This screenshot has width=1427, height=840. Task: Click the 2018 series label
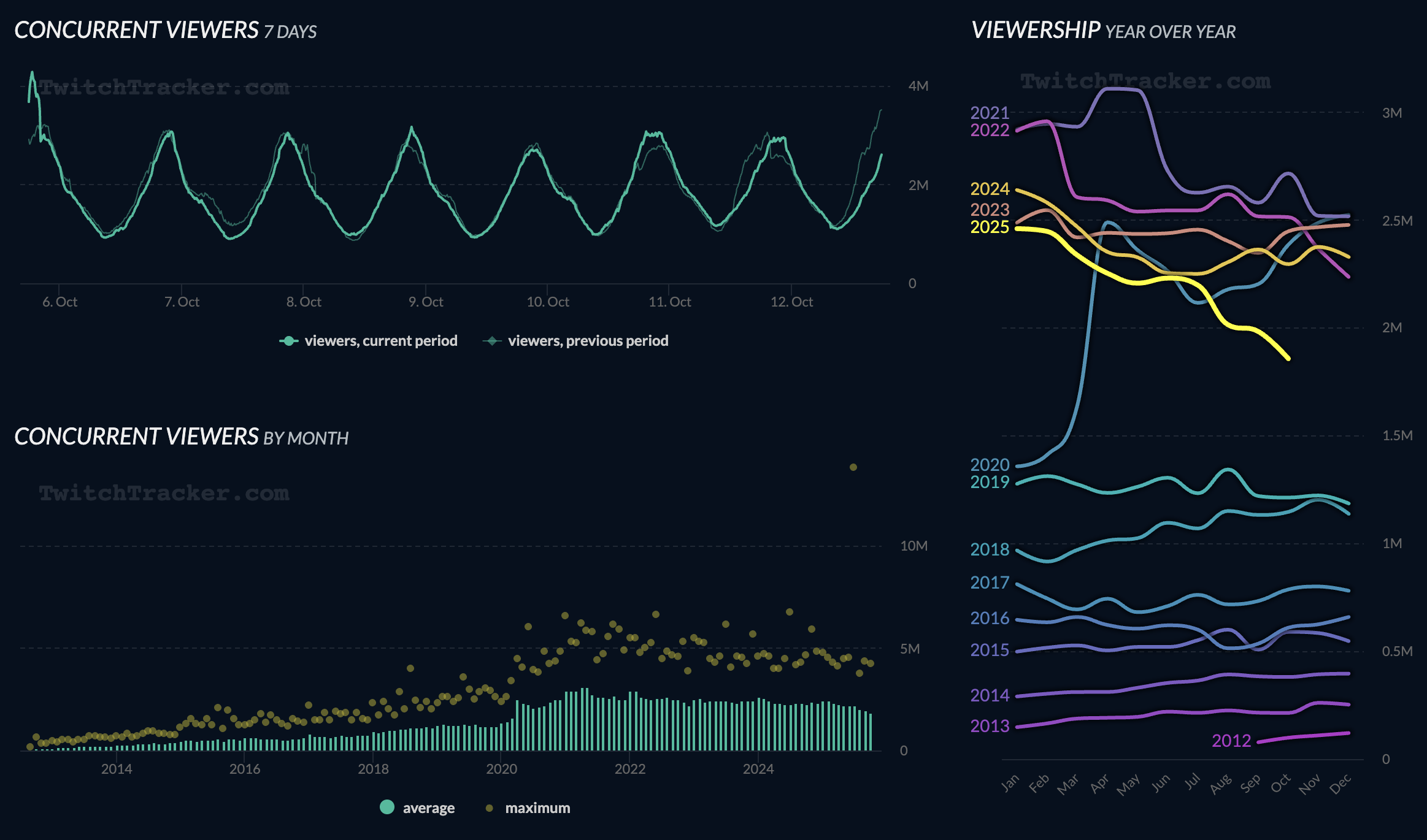(990, 549)
